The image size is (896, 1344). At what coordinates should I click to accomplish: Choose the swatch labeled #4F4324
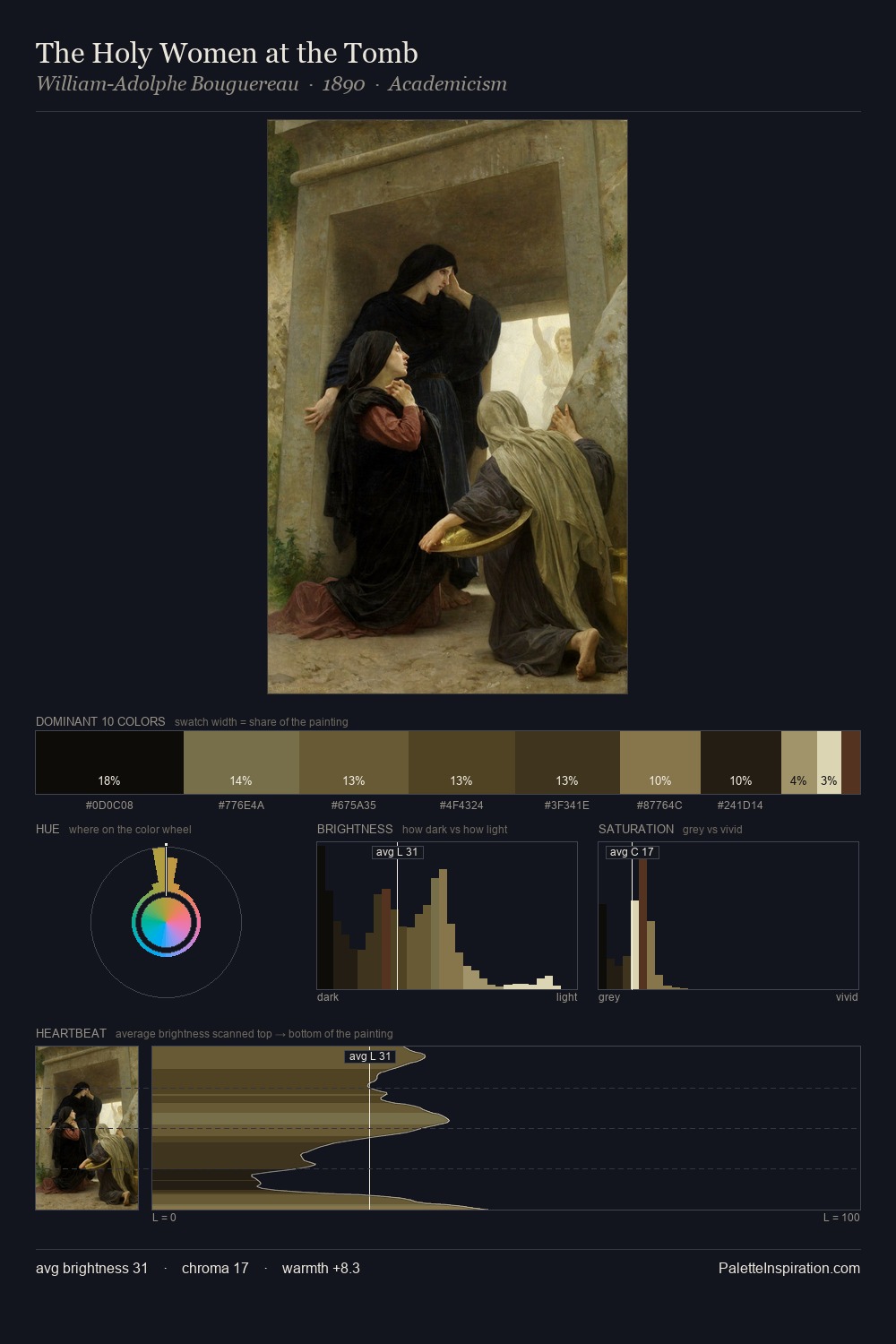(x=461, y=762)
